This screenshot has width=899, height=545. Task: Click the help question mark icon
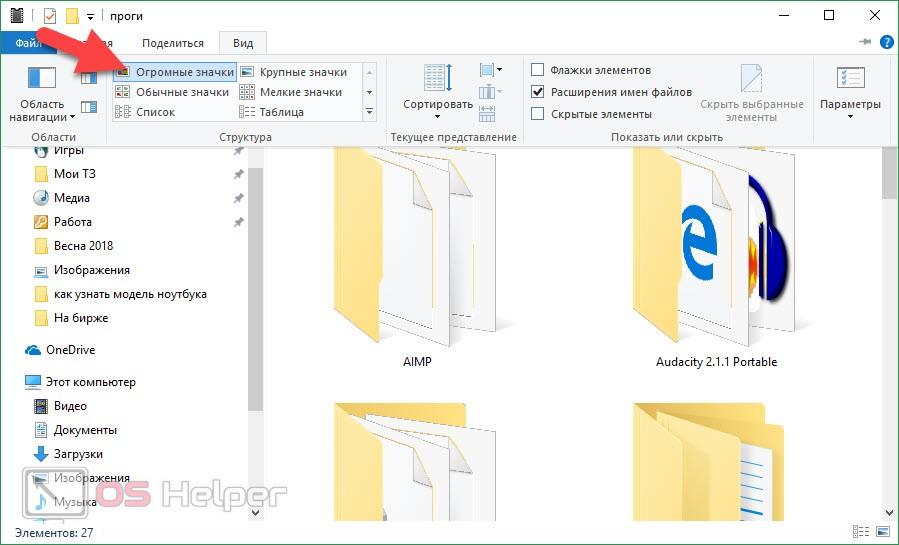(x=886, y=43)
